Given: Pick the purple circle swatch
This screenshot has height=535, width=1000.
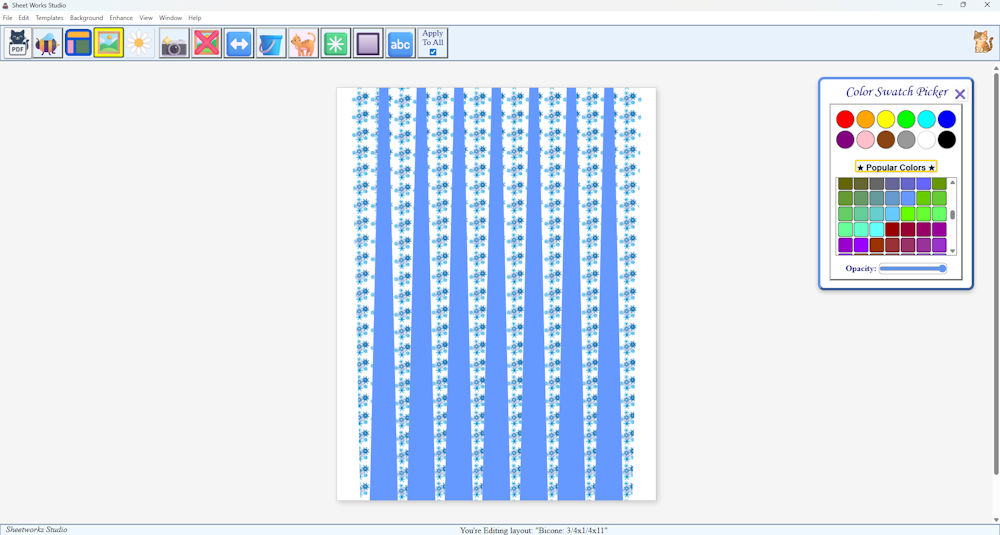Looking at the screenshot, I should point(845,140).
